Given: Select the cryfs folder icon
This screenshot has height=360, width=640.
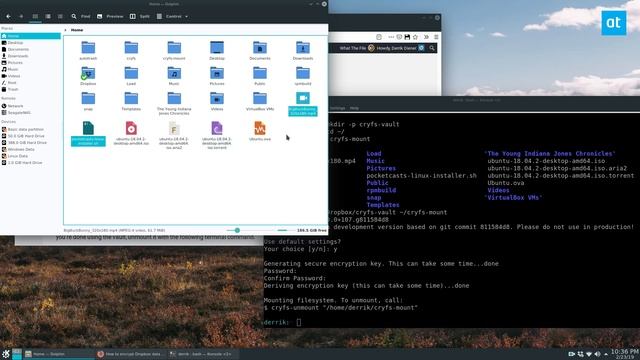Looking at the screenshot, I should click(131, 48).
